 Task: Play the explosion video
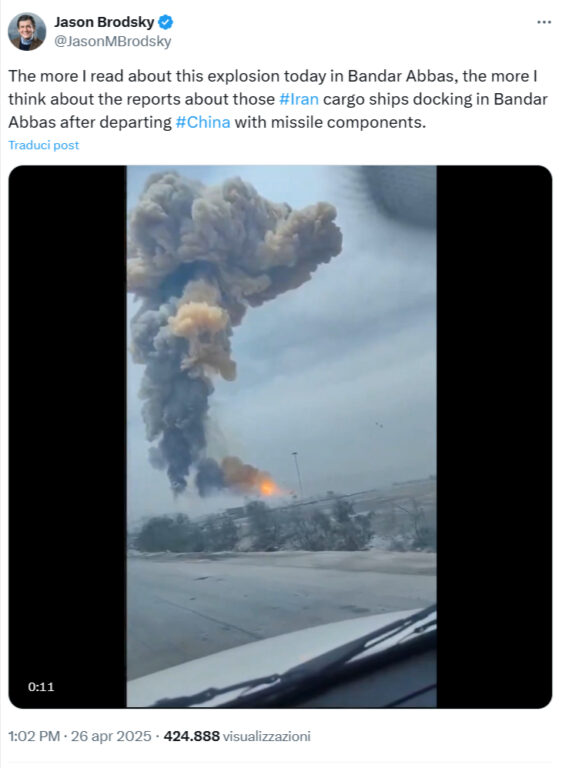281,436
